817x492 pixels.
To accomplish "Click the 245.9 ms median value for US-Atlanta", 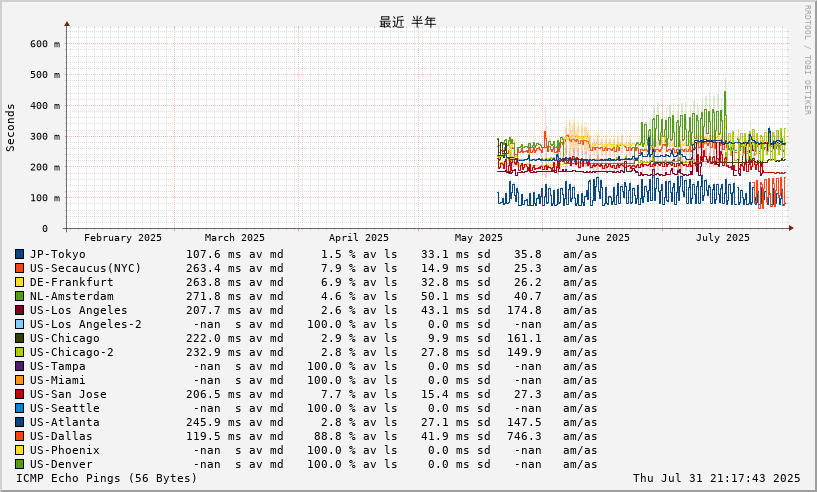I will pyautogui.click(x=214, y=422).
